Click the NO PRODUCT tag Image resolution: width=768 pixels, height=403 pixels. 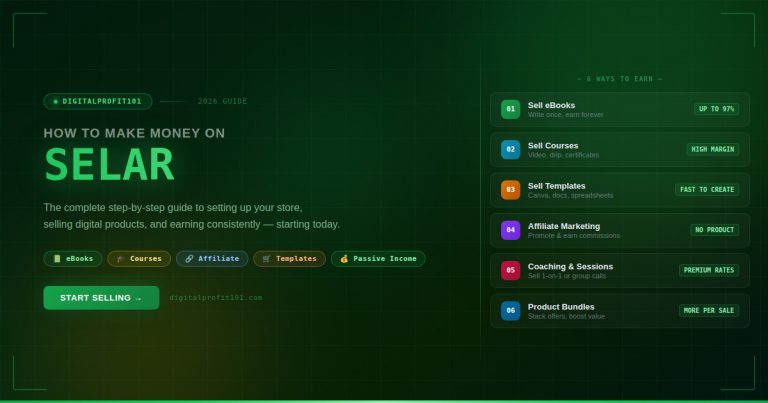pyautogui.click(x=715, y=230)
